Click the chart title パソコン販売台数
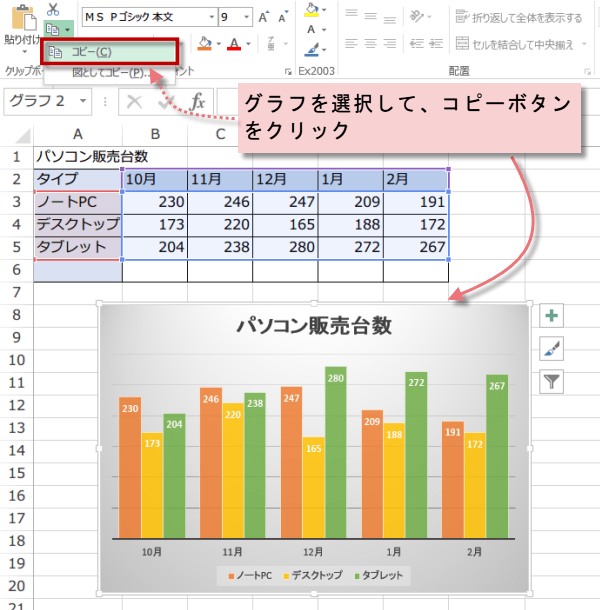600x610 pixels. 314,326
